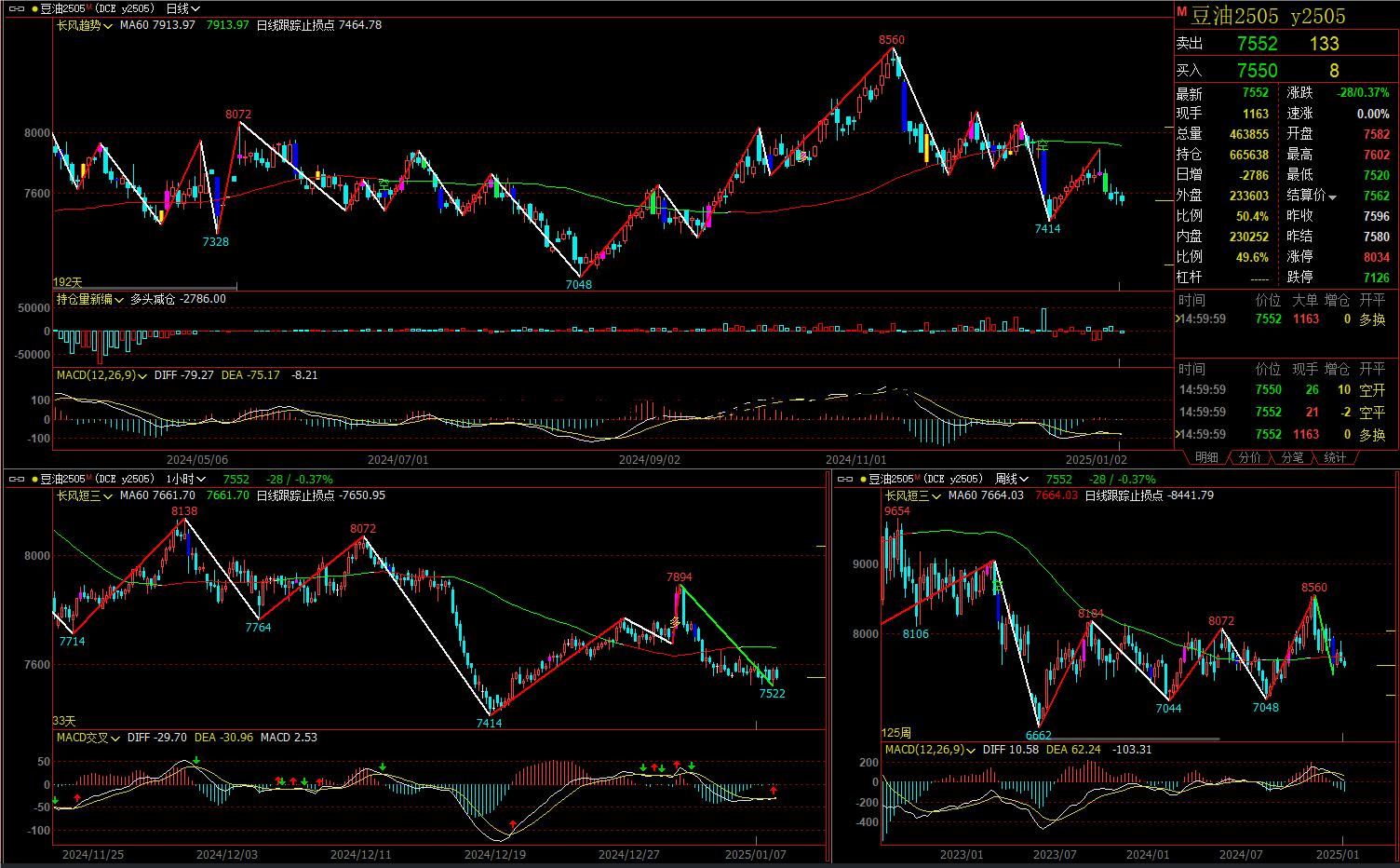Expand the 结算价 dropdown arrow in quote panel
1400x868 pixels.
1332,197
